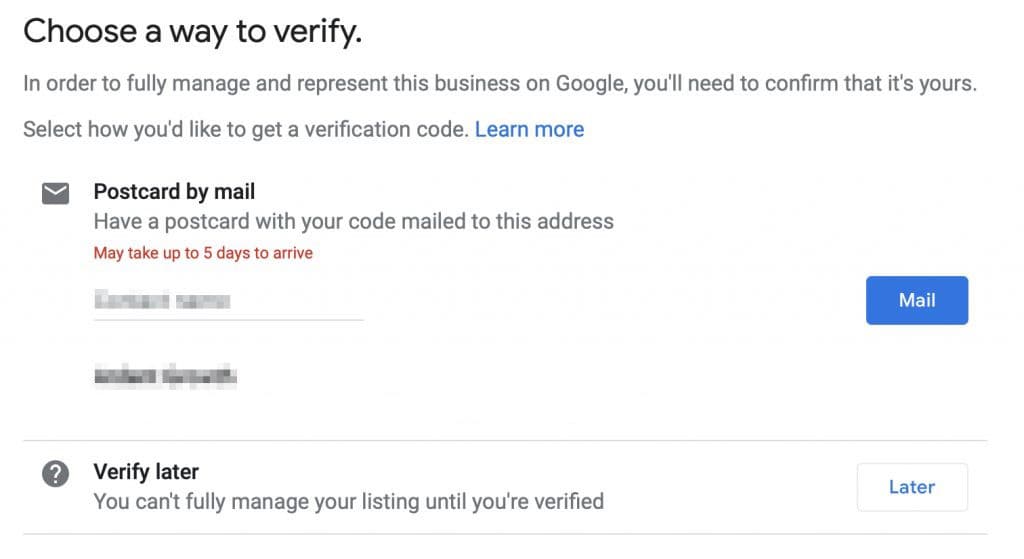Click 'Select how you'd like' instruction text
1024x559 pixels.
click(x=245, y=130)
